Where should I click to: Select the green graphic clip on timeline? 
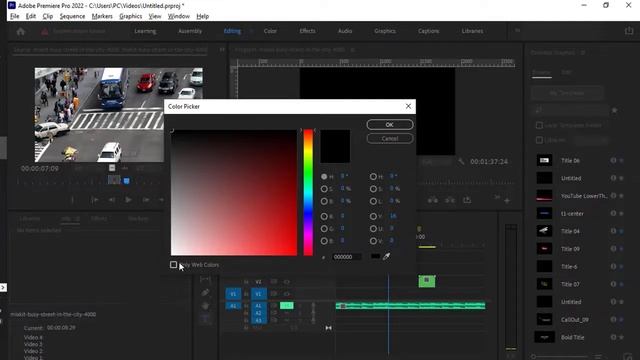coord(427,281)
